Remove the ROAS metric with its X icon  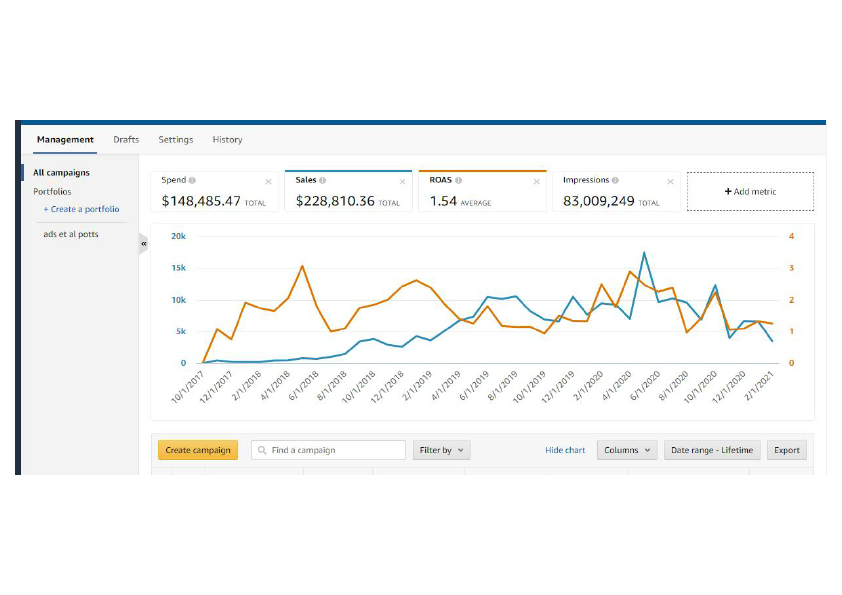[x=536, y=180]
